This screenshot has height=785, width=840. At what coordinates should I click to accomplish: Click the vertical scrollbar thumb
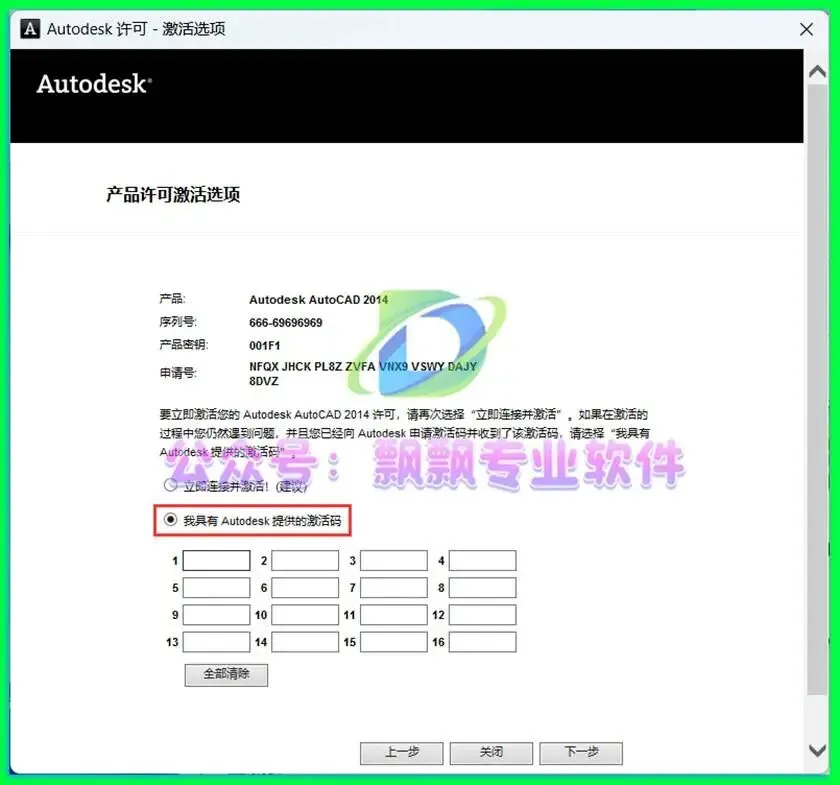click(x=817, y=388)
